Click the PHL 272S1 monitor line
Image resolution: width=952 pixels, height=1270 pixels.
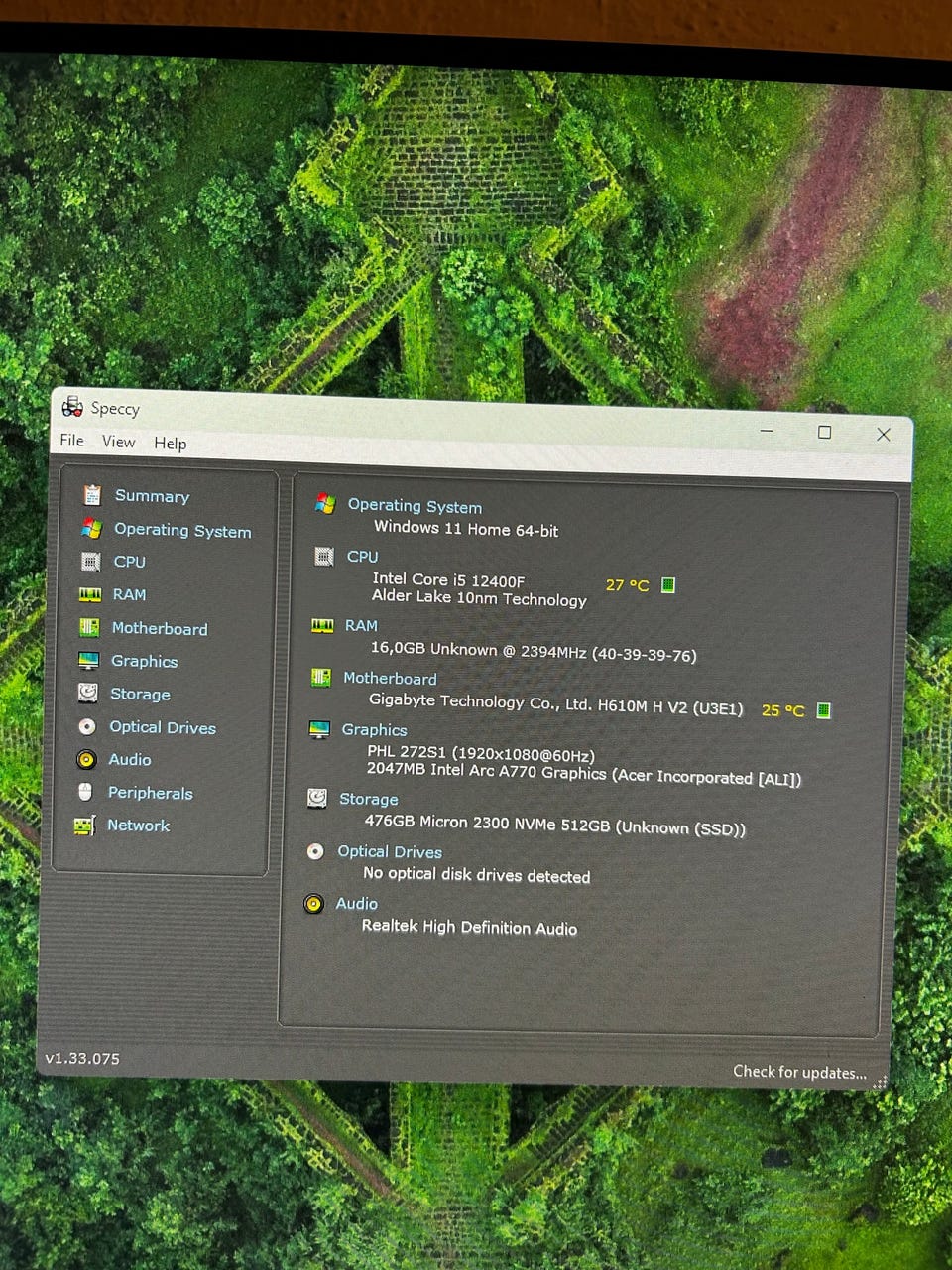click(481, 754)
